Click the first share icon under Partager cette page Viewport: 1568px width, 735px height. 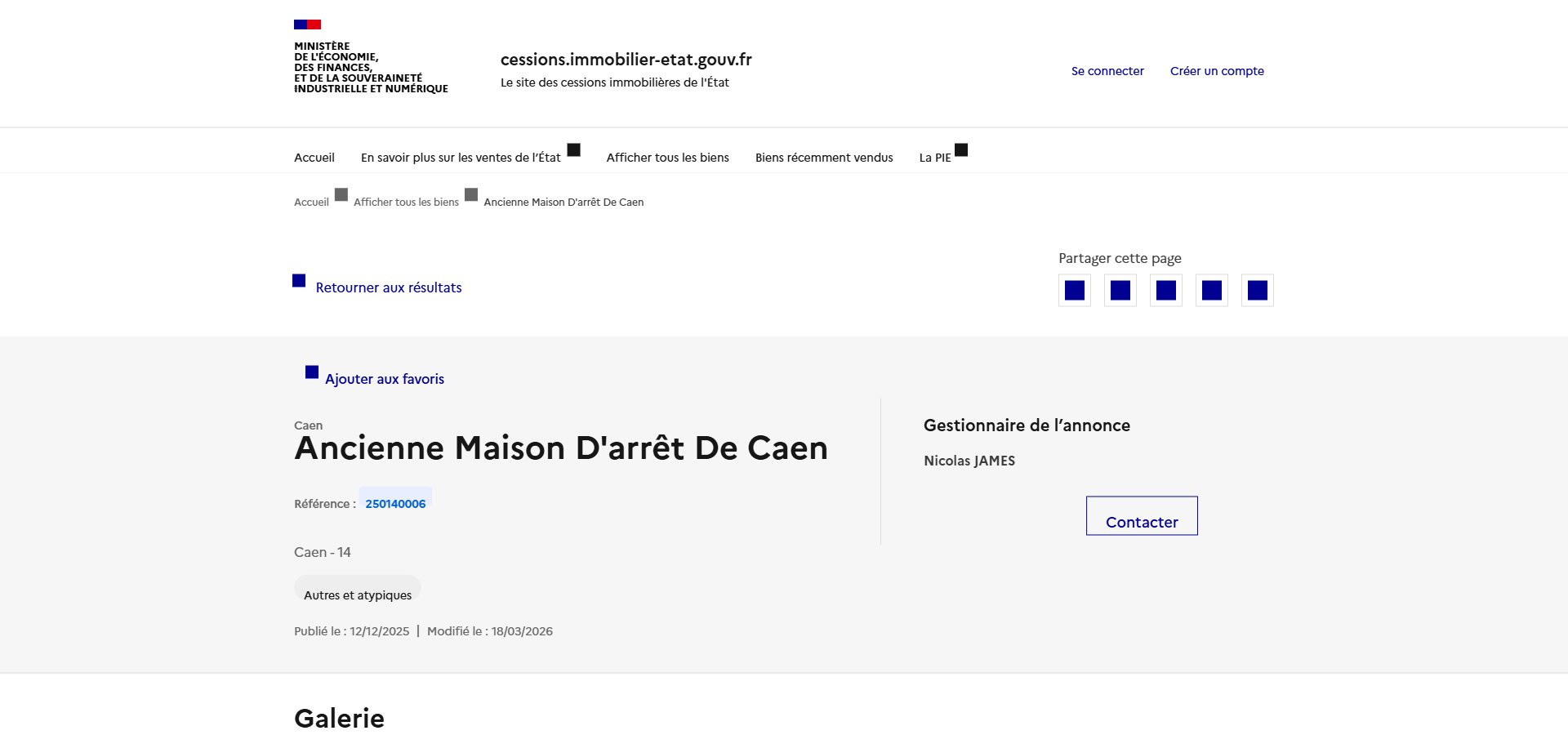pyautogui.click(x=1074, y=290)
